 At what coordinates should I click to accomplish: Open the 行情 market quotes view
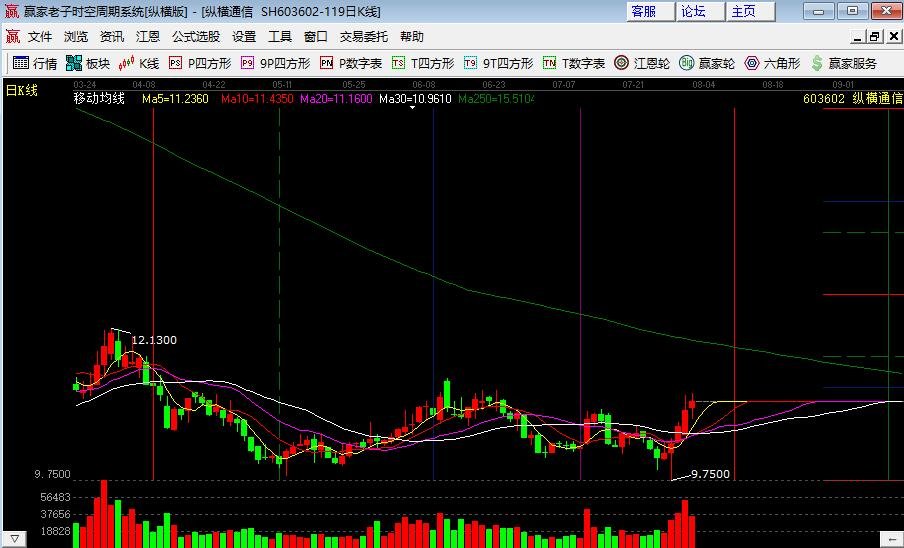pos(35,63)
